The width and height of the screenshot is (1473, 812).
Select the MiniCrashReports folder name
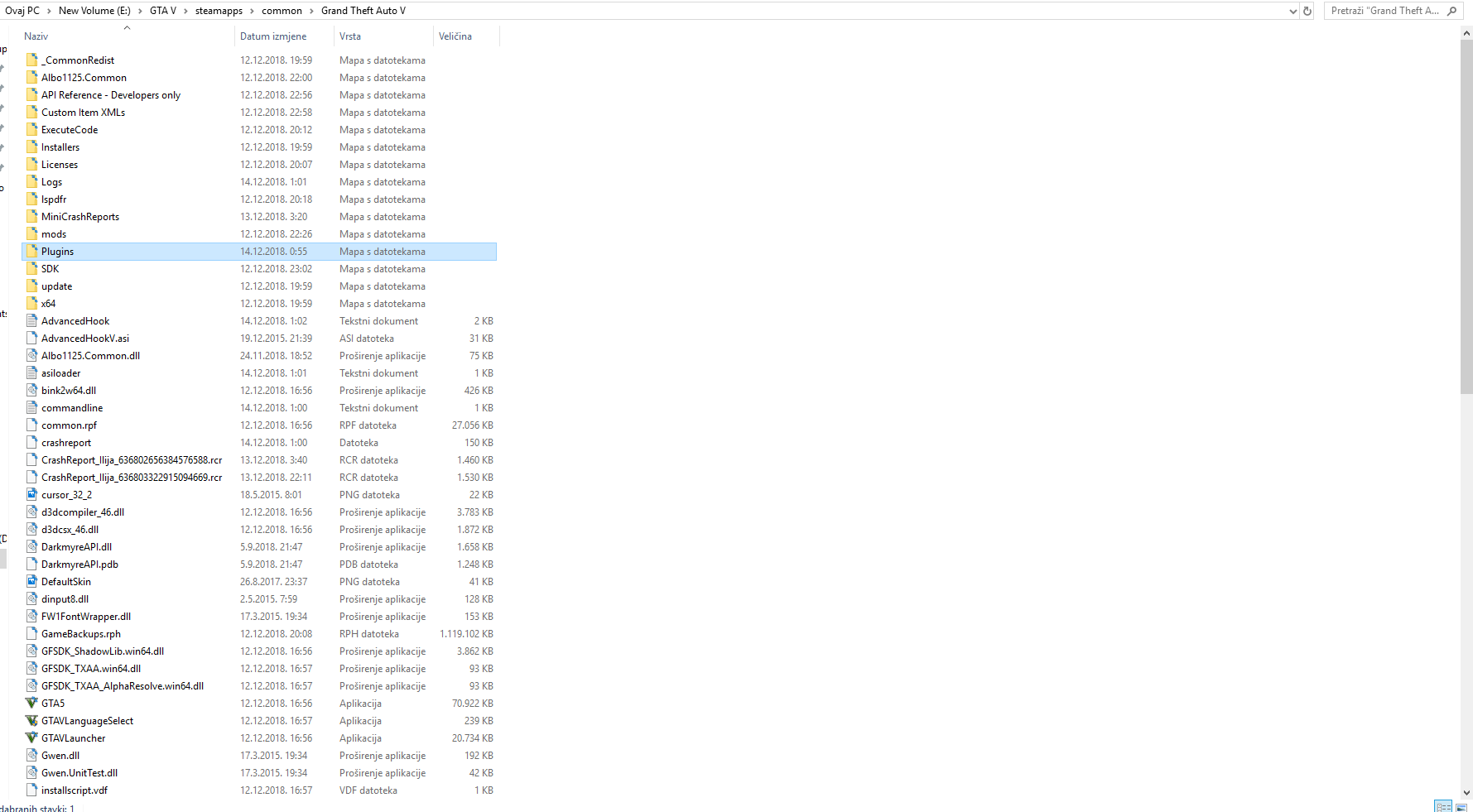pyautogui.click(x=80, y=217)
